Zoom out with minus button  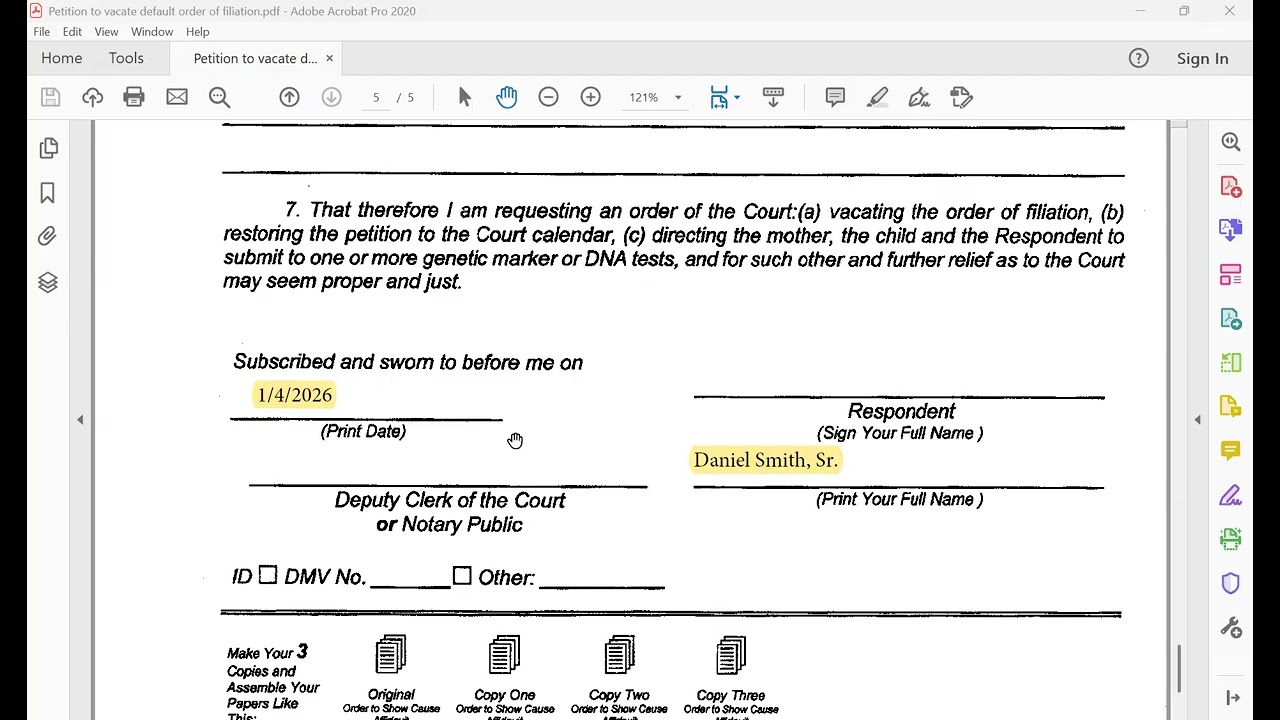coord(548,97)
